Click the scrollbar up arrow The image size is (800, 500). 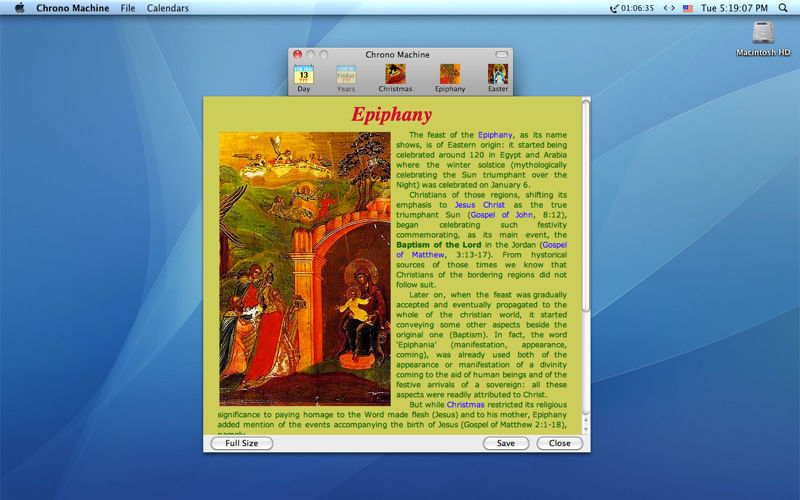pyautogui.click(x=586, y=420)
